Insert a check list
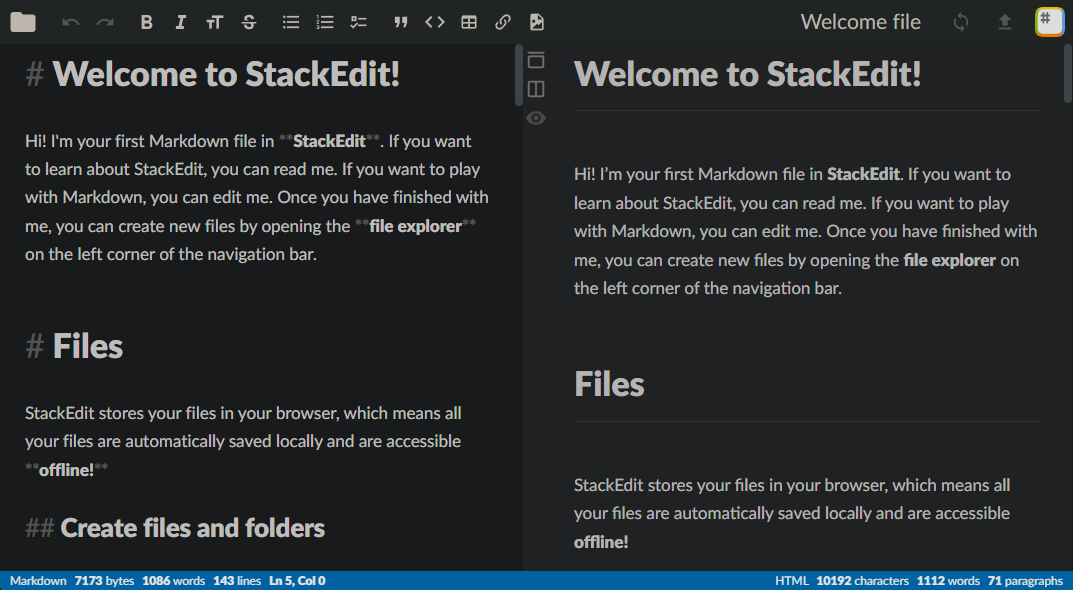This screenshot has height=590, width=1073. (x=359, y=22)
